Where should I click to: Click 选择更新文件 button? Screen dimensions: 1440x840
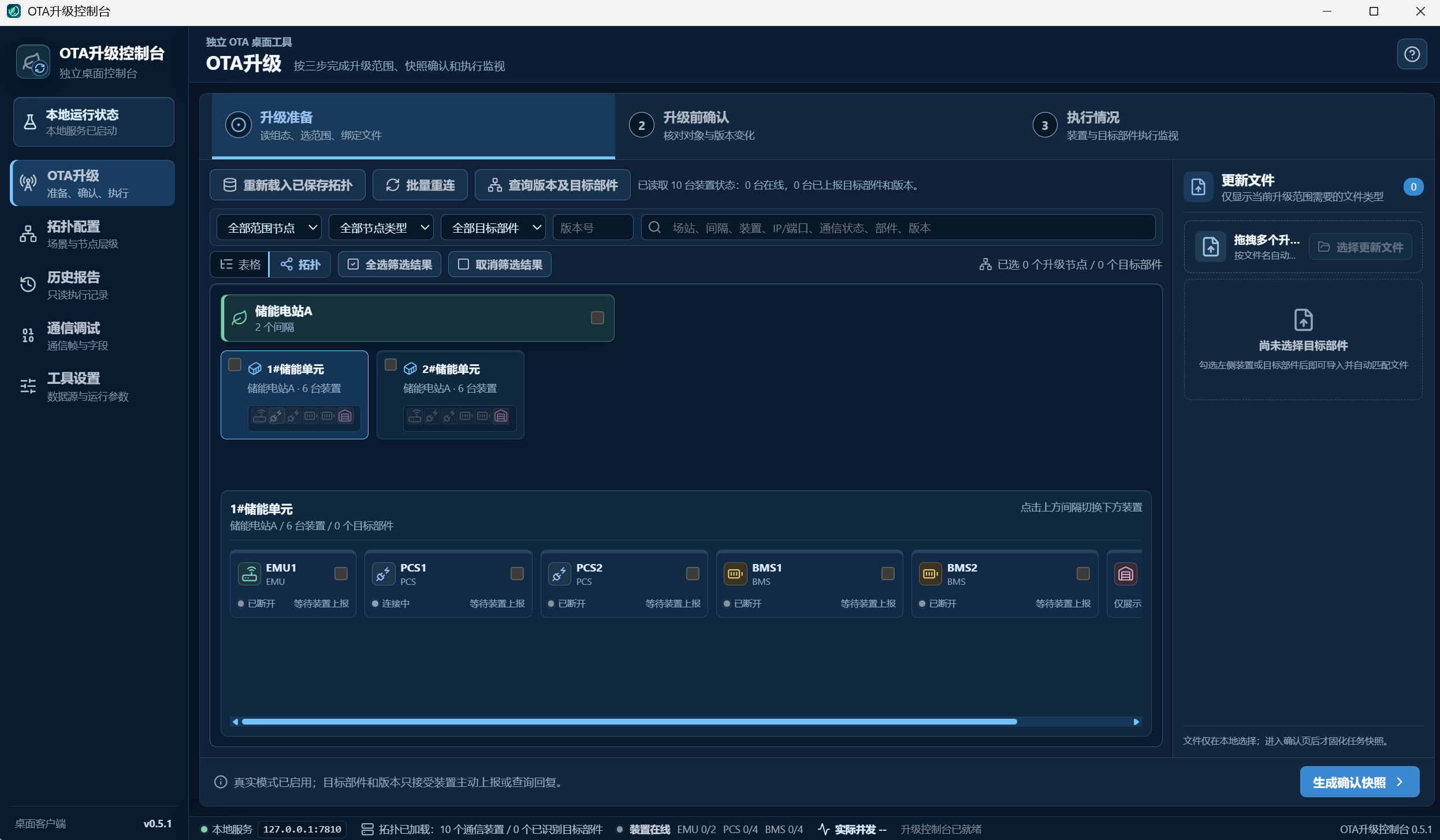click(x=1360, y=247)
